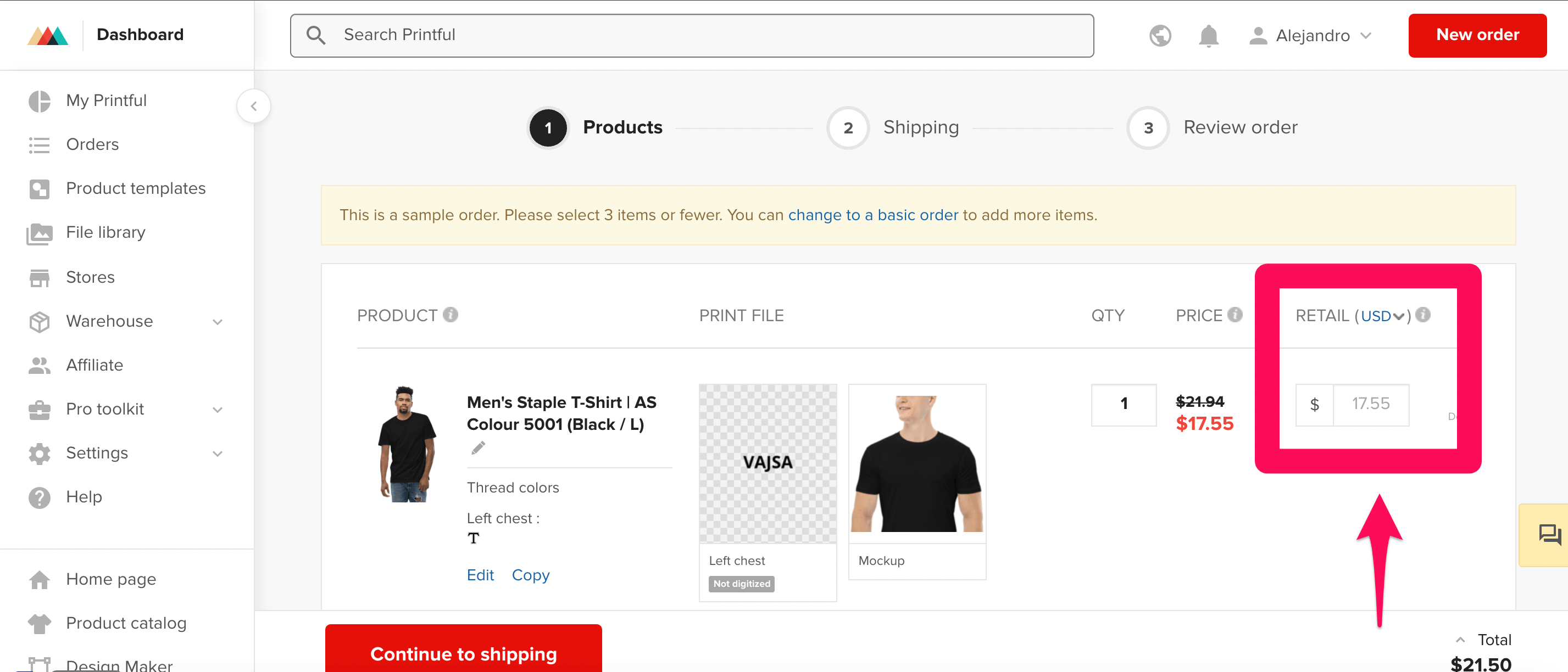Click the info icon next to PRICE
1568x672 pixels.
pos(1235,315)
